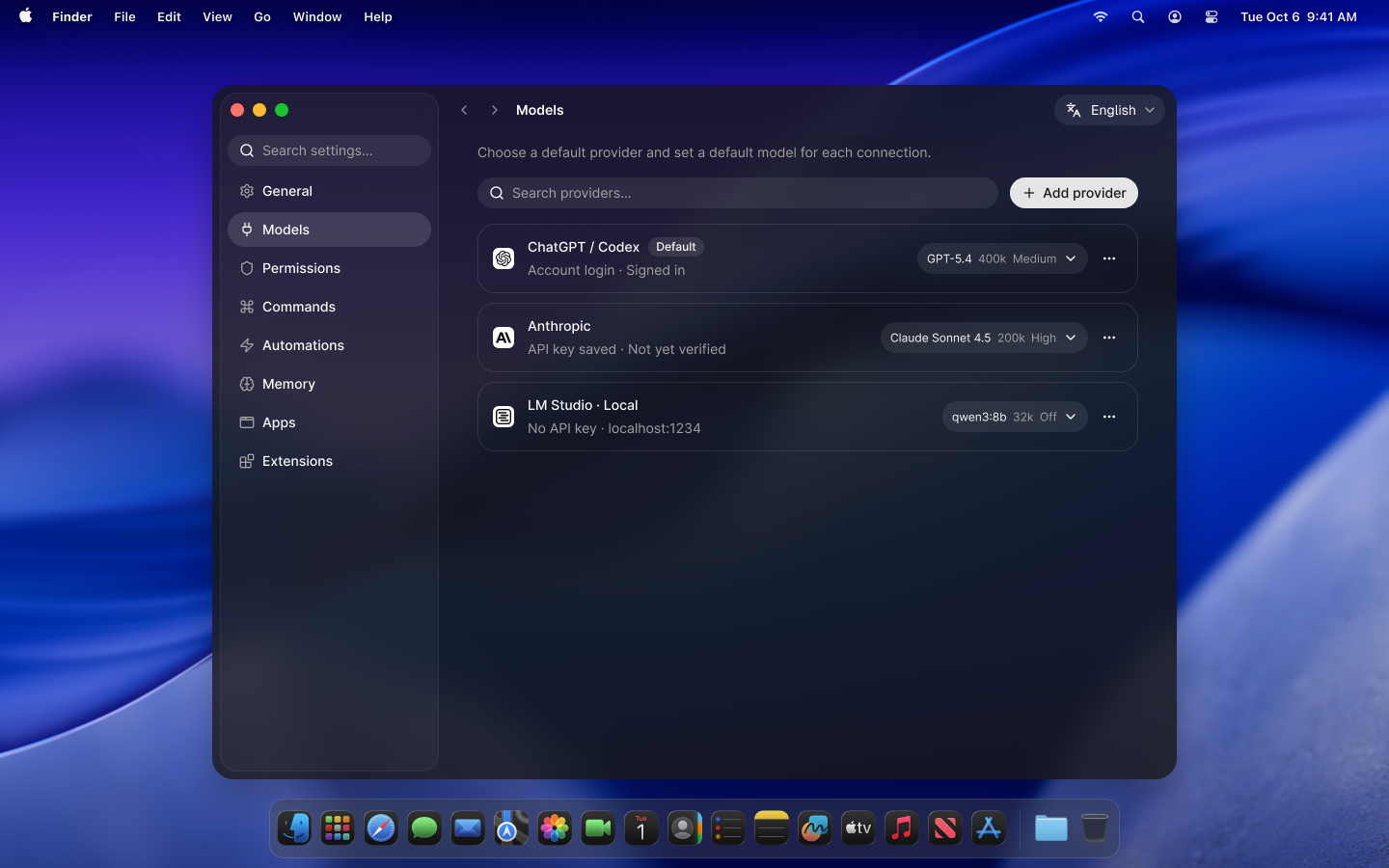Image resolution: width=1389 pixels, height=868 pixels.
Task: Open the Music app in the Dock
Action: 902,828
